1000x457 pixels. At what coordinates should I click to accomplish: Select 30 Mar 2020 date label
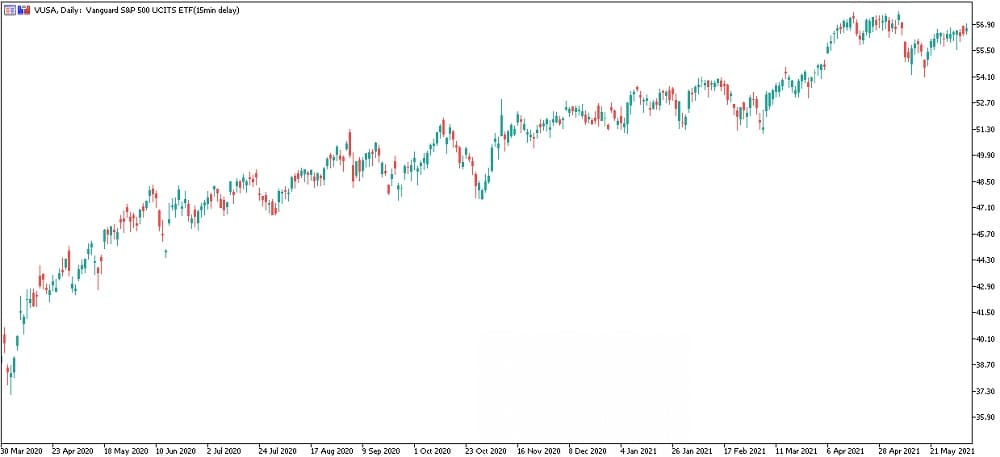[x=22, y=450]
